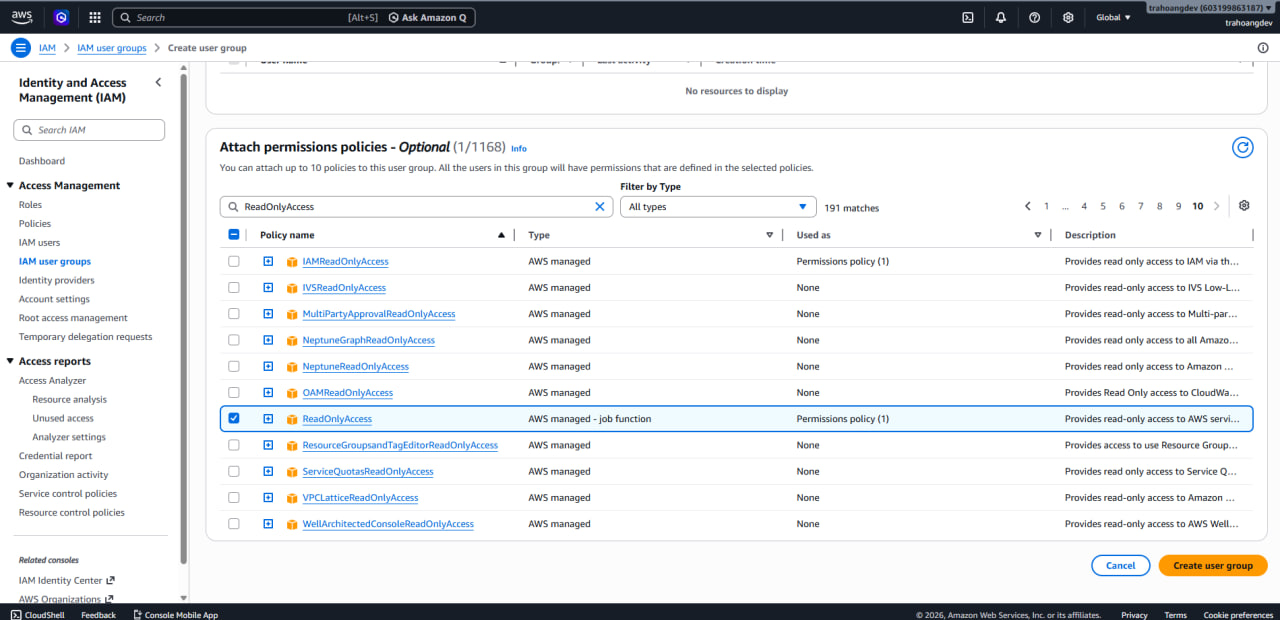1280x620 pixels.
Task: Select MultiPartyApprovalReadOnlyAccess checkbox
Action: (x=234, y=314)
